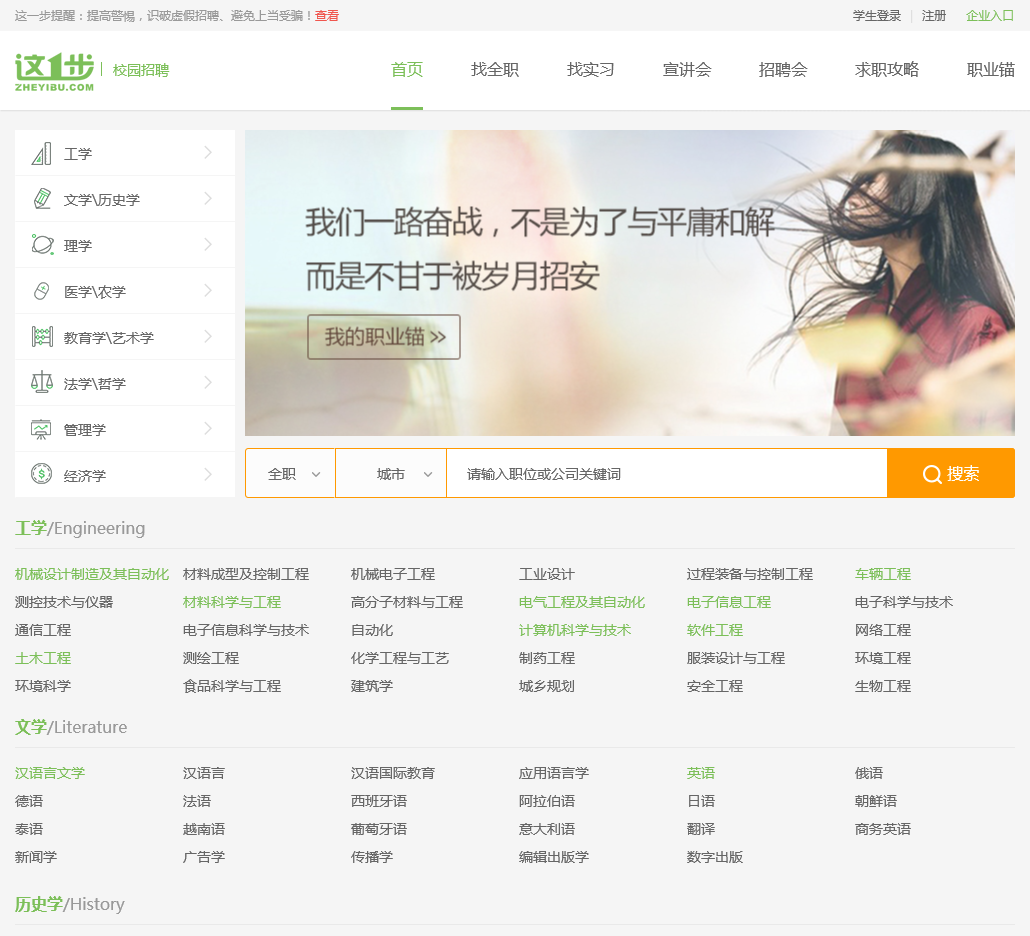Open 数字出版 major
The image size is (1030, 936).
(x=715, y=857)
